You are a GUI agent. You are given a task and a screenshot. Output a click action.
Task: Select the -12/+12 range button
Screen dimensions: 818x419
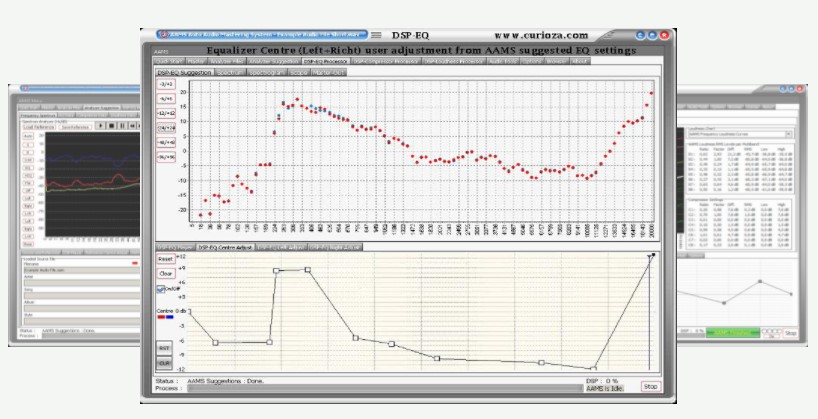pyautogui.click(x=166, y=113)
